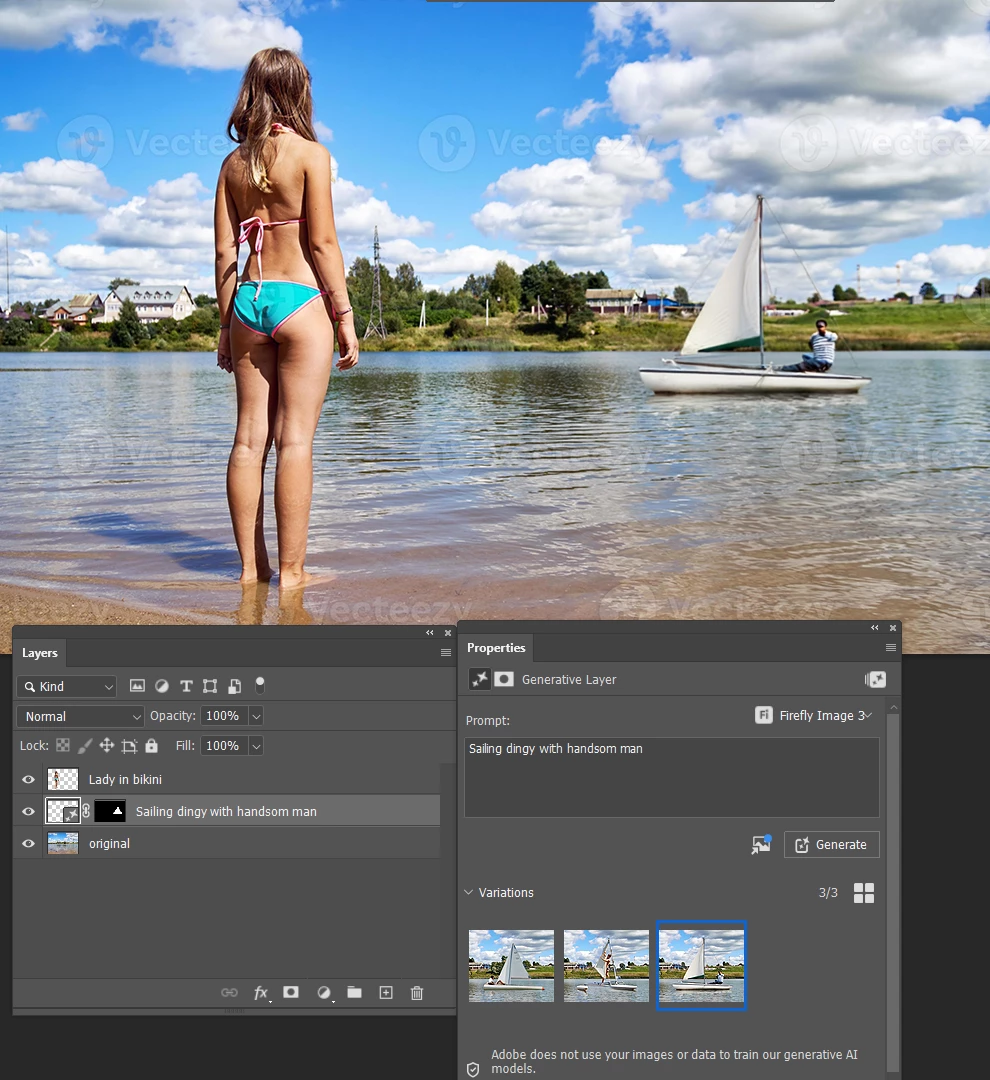990x1080 pixels.
Task: Create new fill or adjustment layer
Action: [x=324, y=993]
